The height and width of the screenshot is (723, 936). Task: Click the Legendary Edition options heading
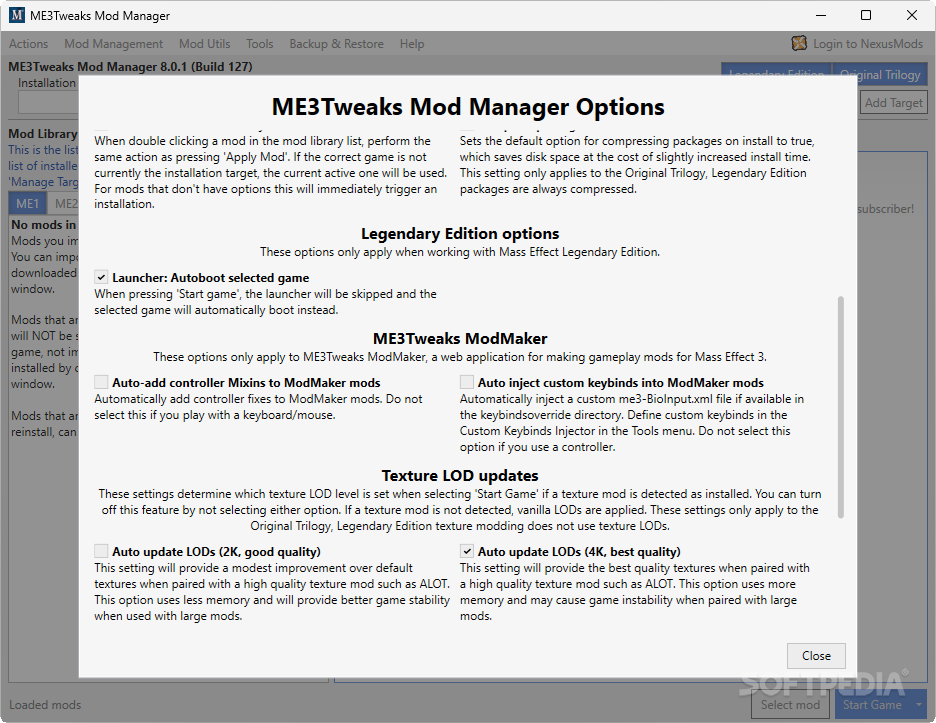click(460, 233)
